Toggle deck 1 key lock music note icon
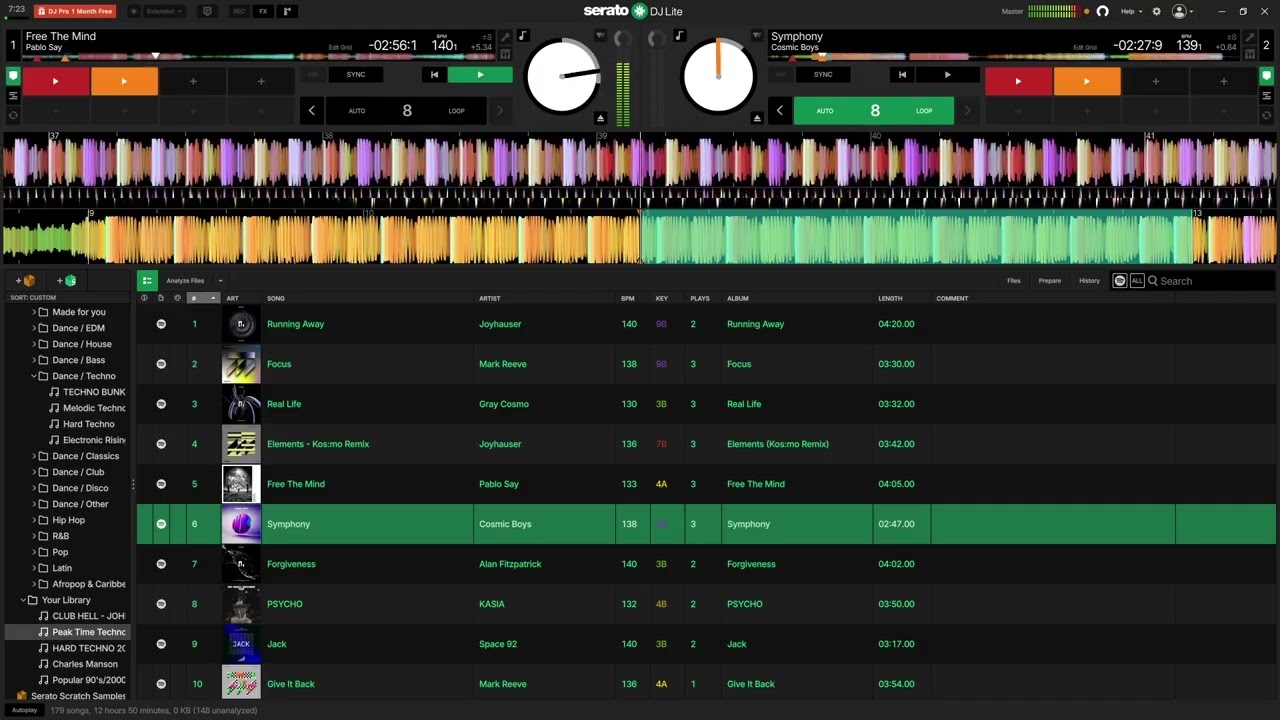Viewport: 1280px width, 720px height. (522, 36)
